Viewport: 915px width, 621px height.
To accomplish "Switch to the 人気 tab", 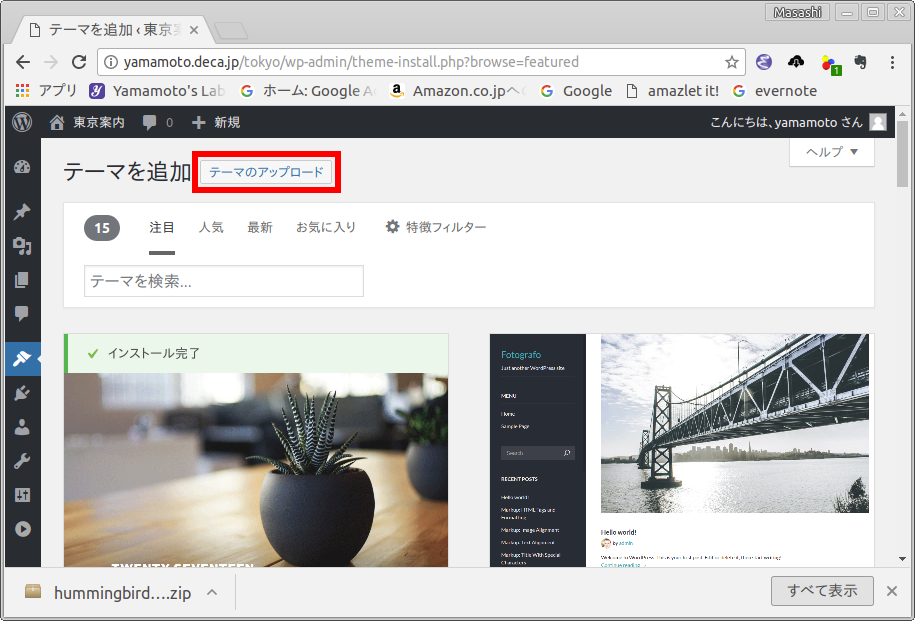I will point(211,227).
